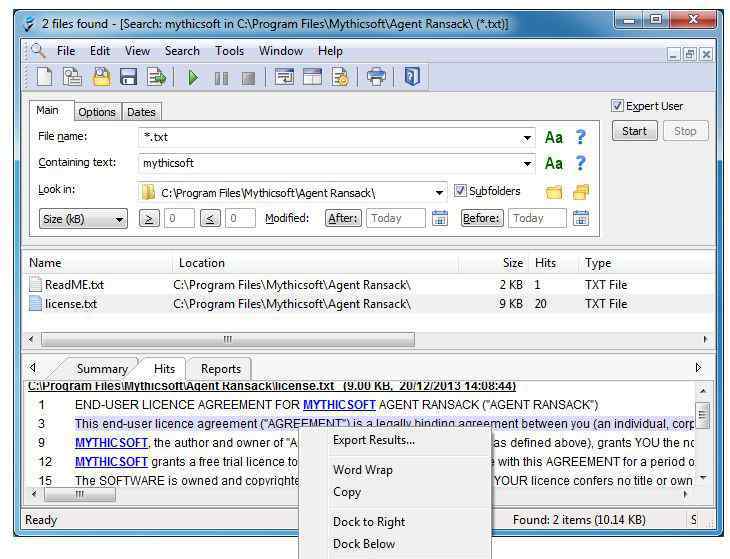Click right tab scroll arrow near Reports

click(x=698, y=368)
